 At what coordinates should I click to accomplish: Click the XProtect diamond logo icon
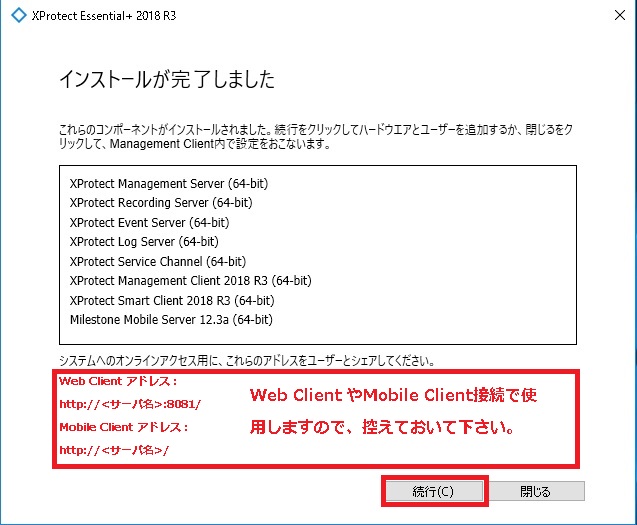coord(18,15)
